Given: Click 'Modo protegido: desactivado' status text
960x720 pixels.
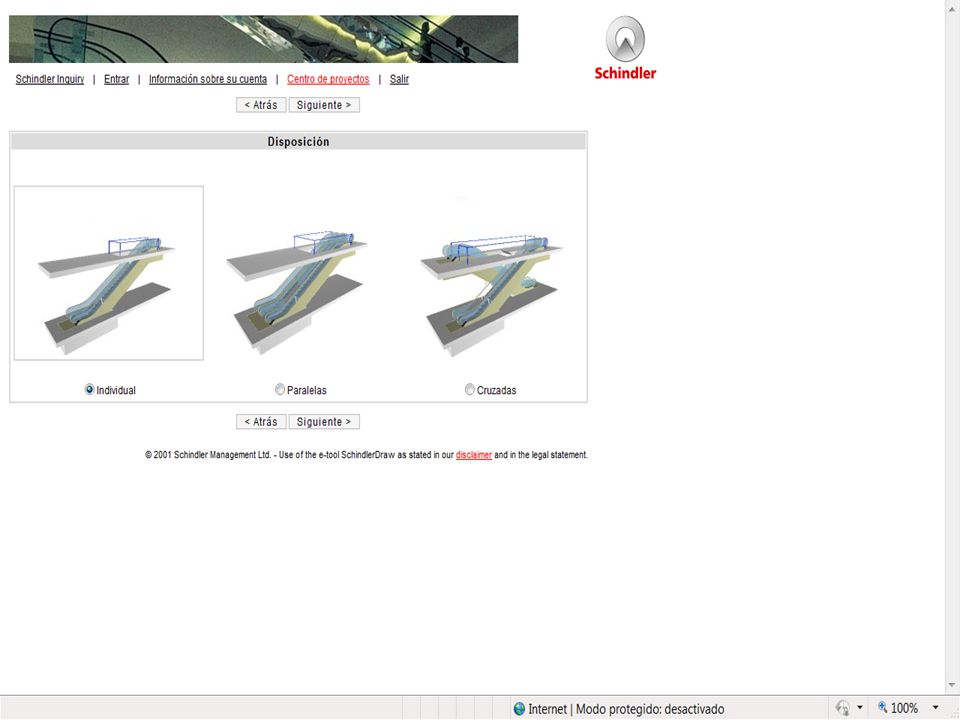Looking at the screenshot, I should pos(650,709).
